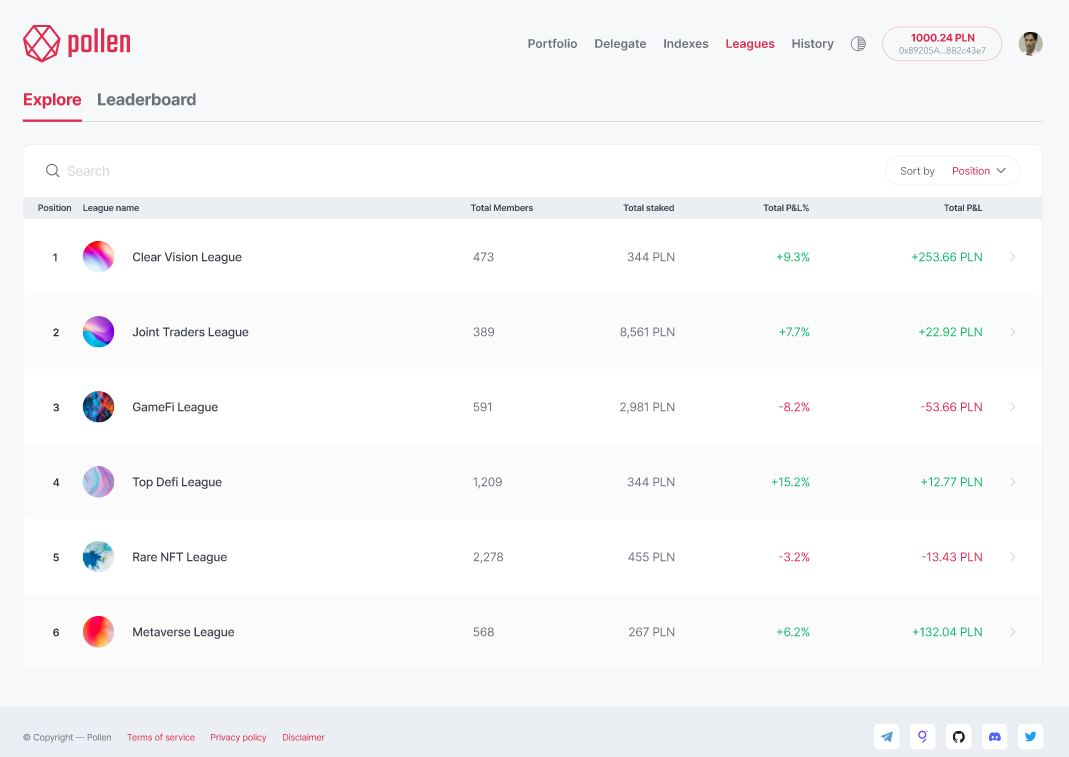The image size is (1069, 757).
Task: Open the Twitter link in footer
Action: 1030,737
